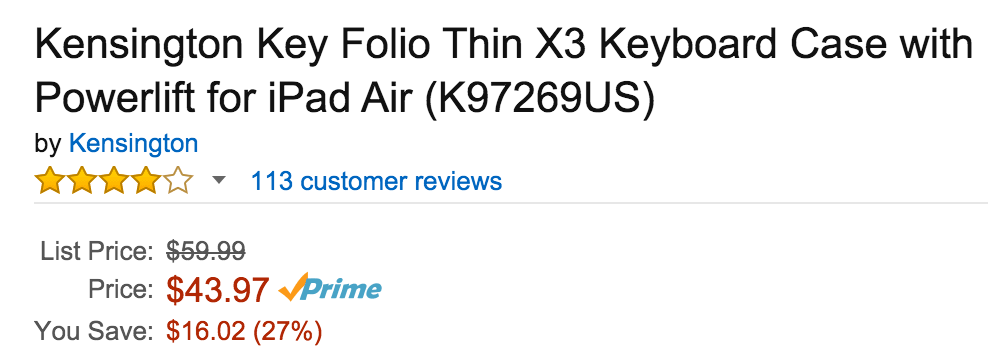Click the empty fifth rating star
This screenshot has height=364, width=988.
[178, 181]
